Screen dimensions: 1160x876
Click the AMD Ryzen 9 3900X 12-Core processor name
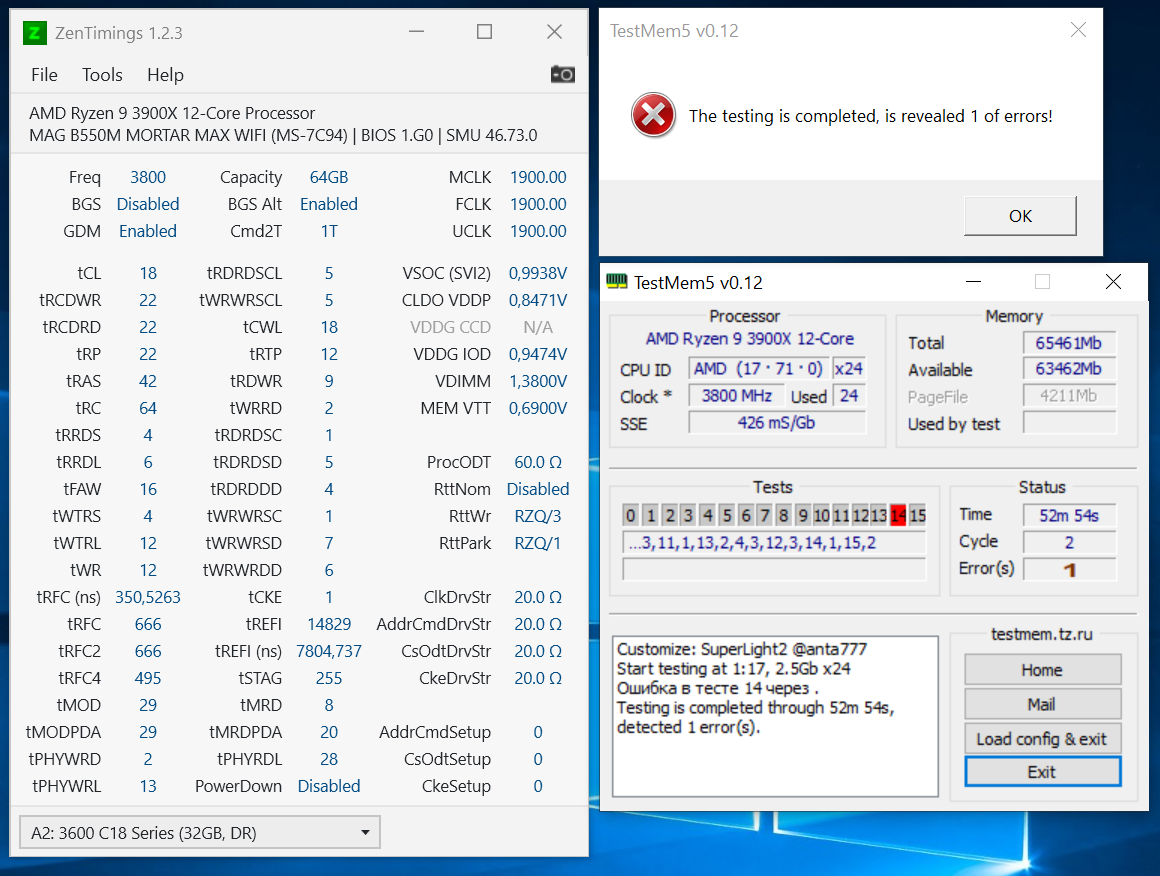[749, 339]
